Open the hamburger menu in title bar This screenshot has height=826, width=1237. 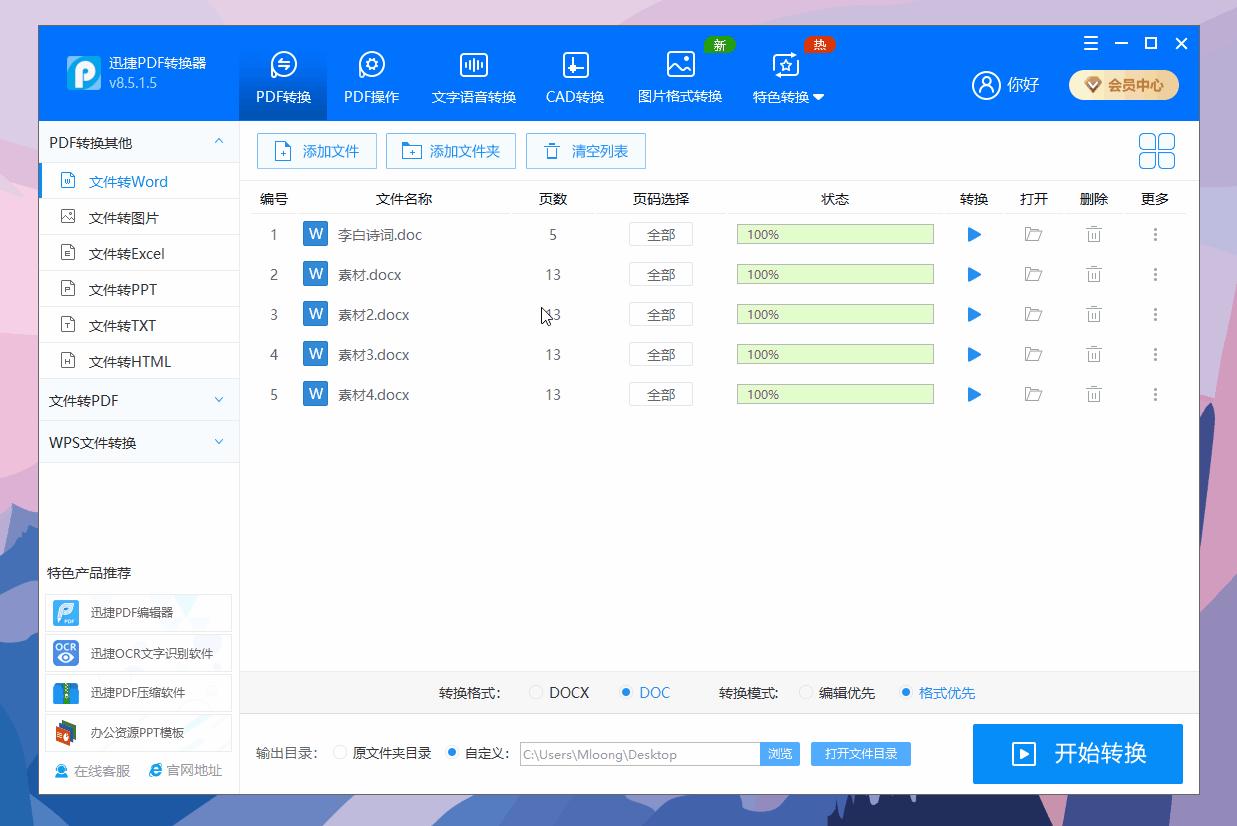(x=1091, y=43)
